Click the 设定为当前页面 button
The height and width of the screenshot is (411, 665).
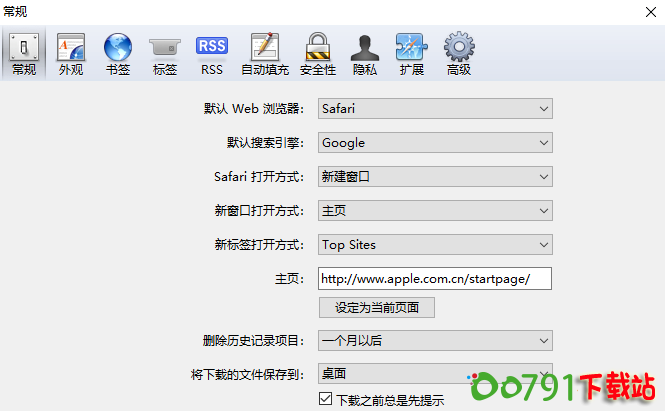(x=377, y=307)
